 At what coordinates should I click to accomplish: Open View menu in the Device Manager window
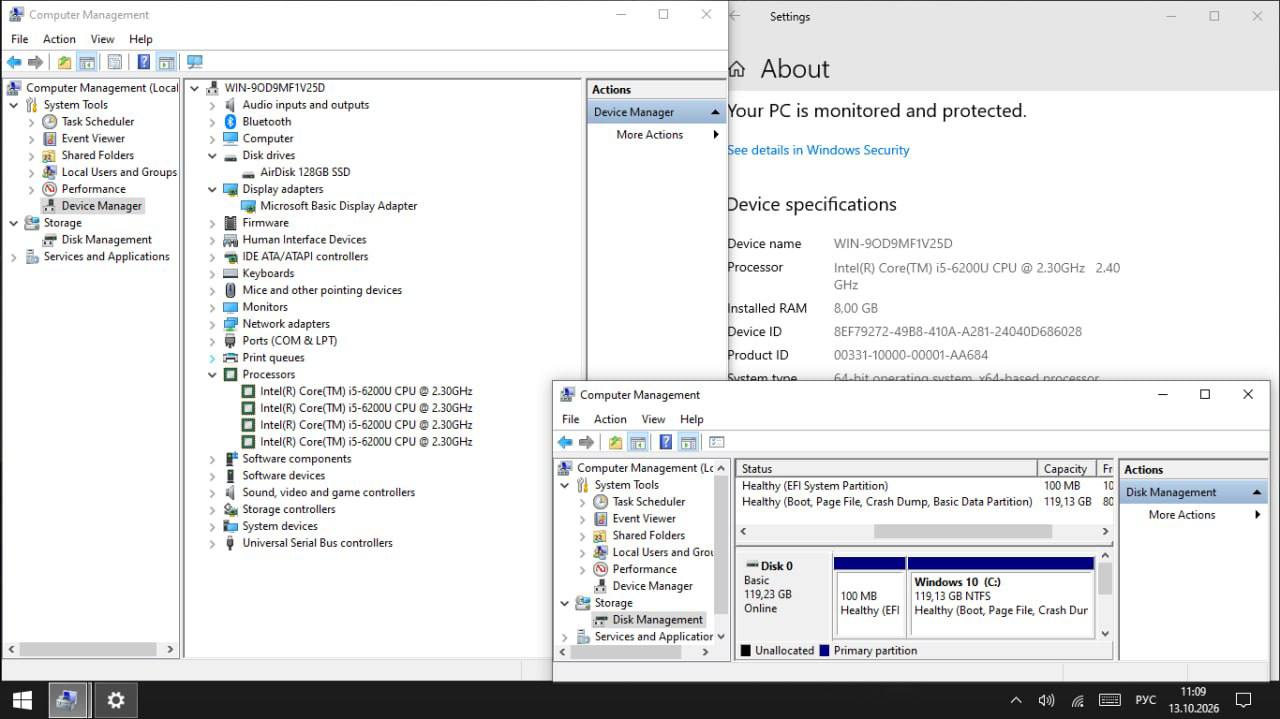pyautogui.click(x=103, y=39)
